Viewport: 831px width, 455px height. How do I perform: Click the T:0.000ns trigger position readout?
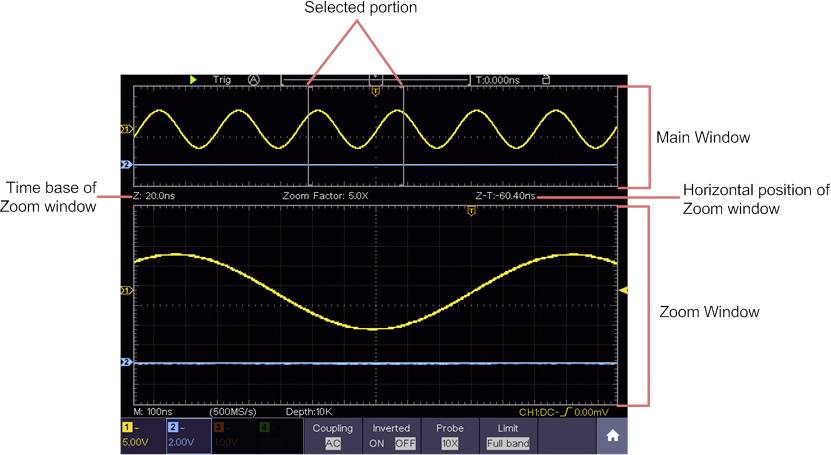pyautogui.click(x=498, y=79)
